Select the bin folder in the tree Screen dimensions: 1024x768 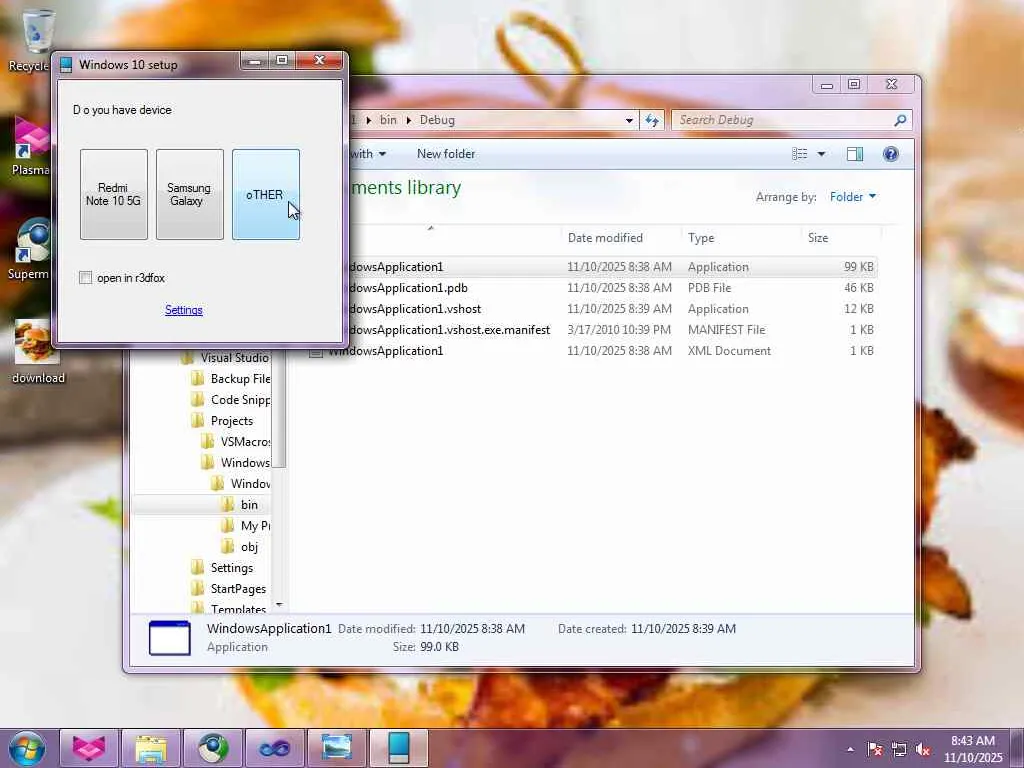pyautogui.click(x=240, y=505)
